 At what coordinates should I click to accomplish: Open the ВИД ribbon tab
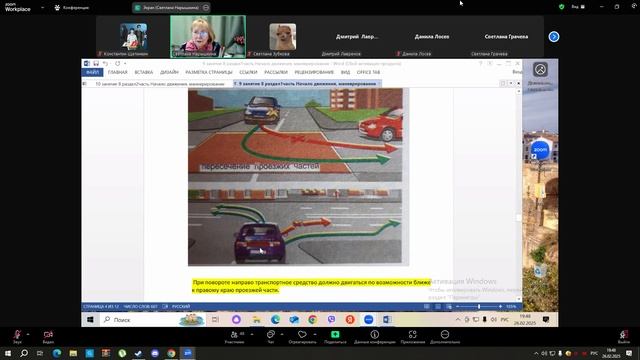point(345,72)
